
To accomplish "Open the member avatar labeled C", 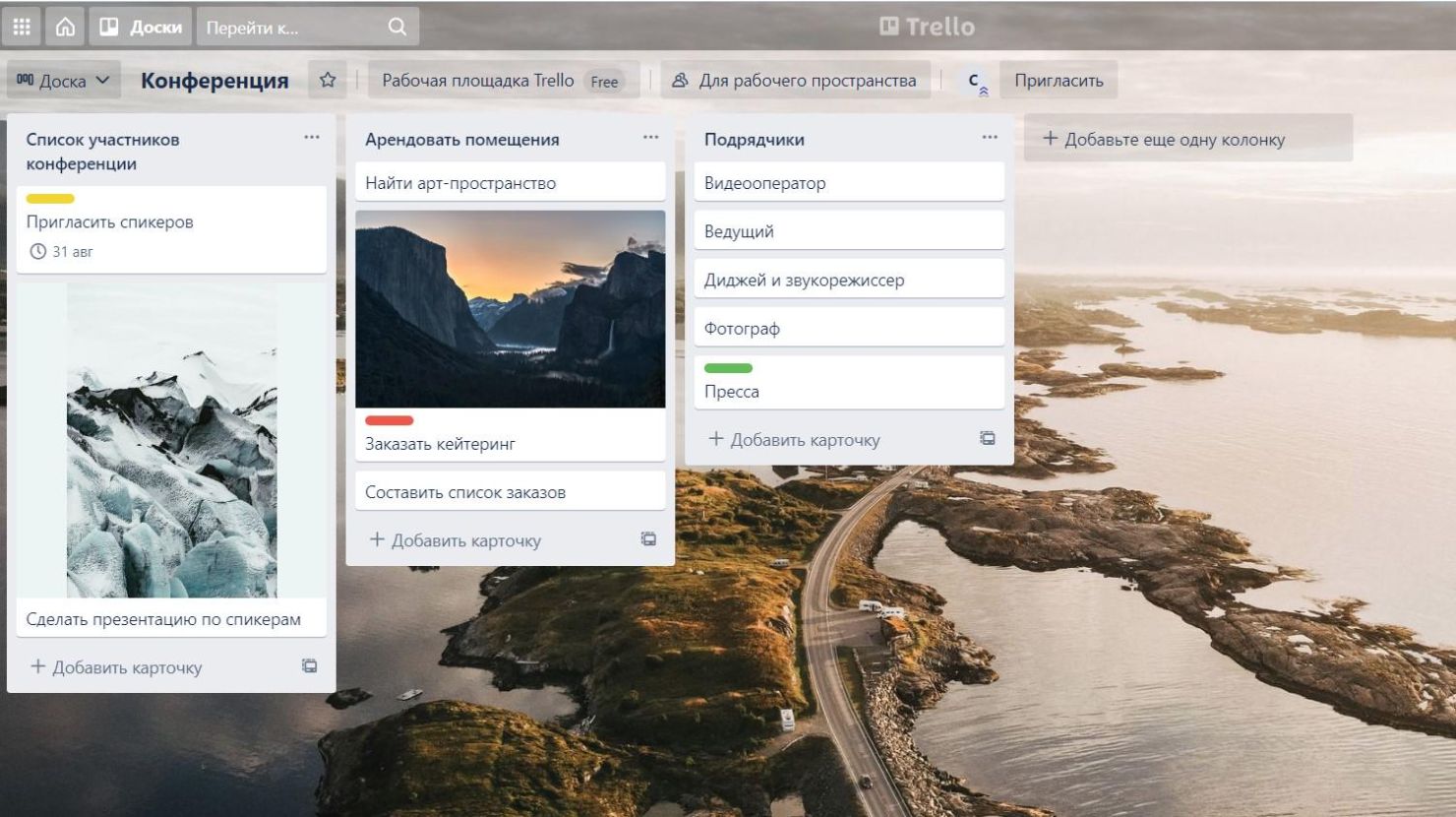I will pos(973,81).
